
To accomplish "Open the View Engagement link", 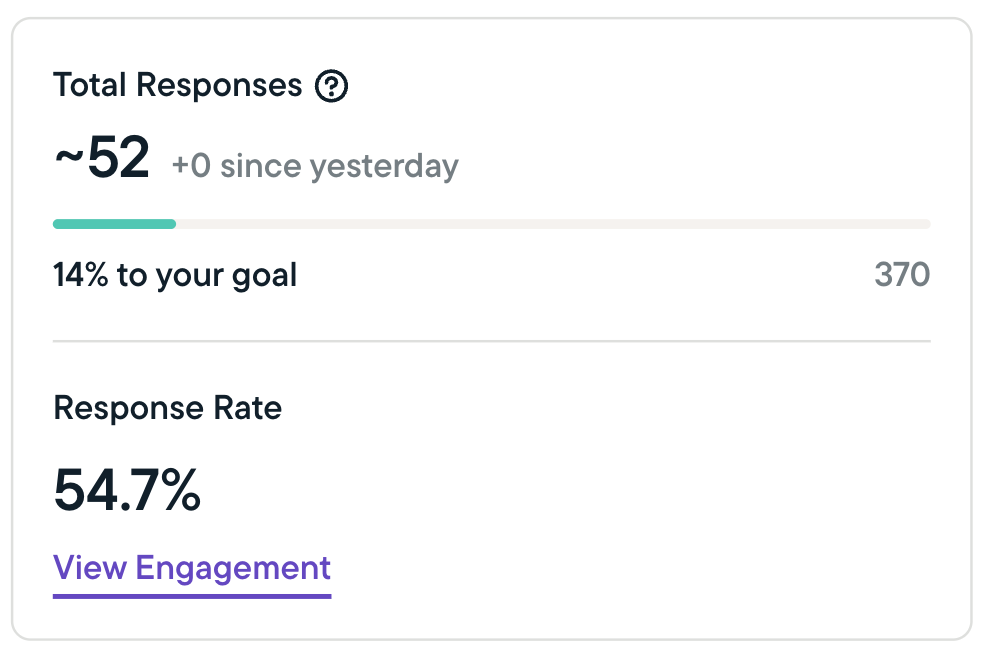I will [x=192, y=568].
